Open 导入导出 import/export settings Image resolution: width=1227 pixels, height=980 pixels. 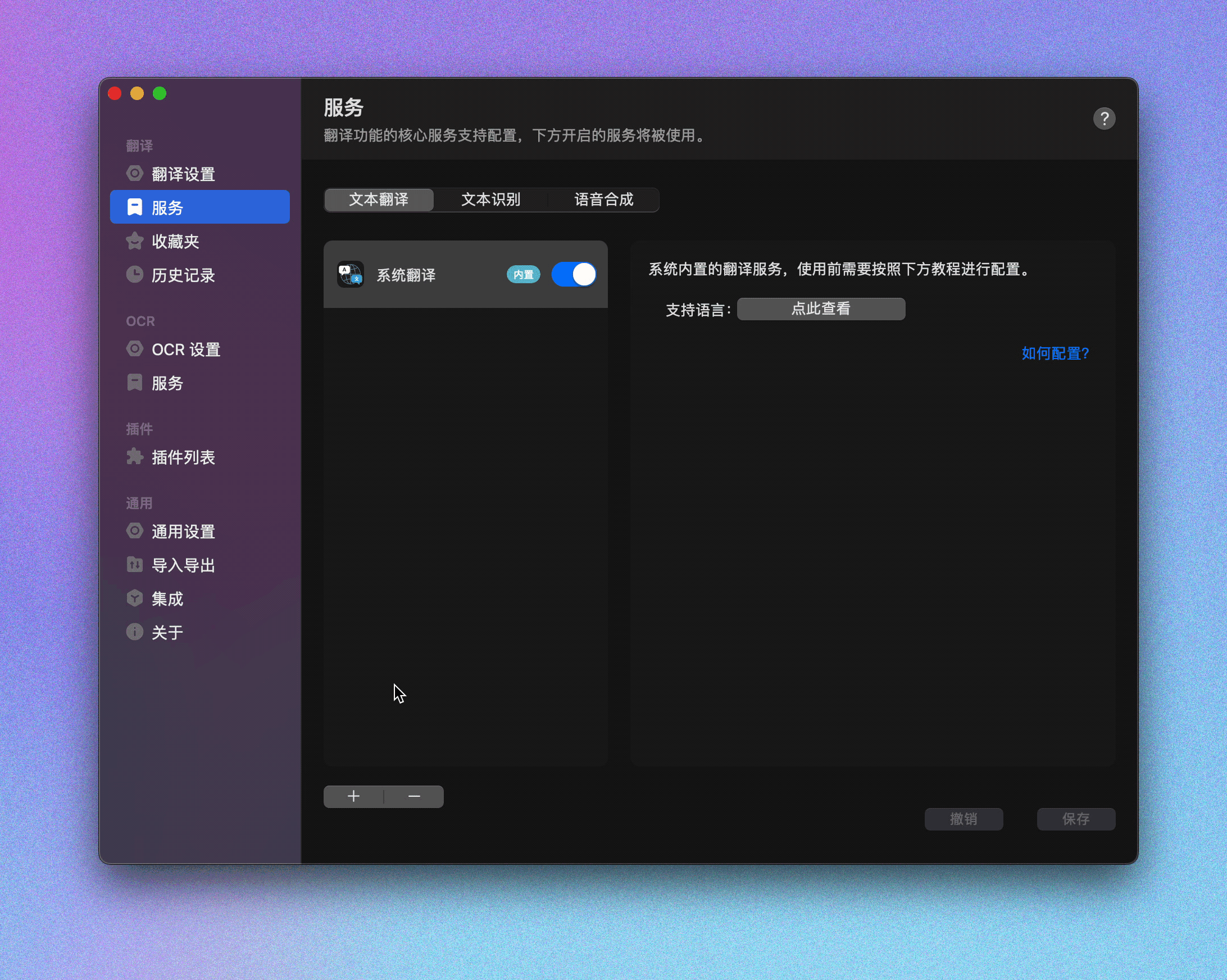tap(183, 565)
